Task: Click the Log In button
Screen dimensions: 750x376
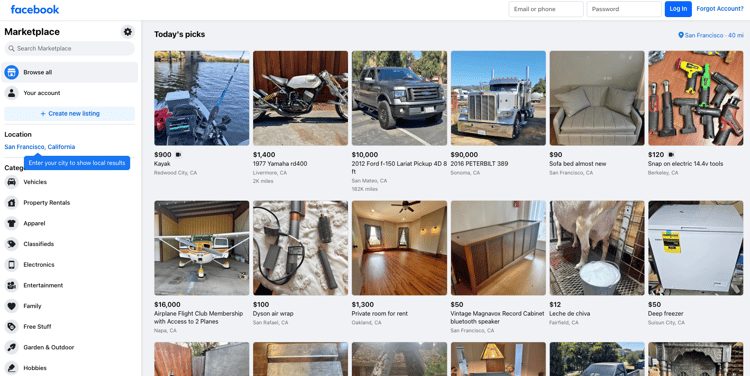Action: pos(678,9)
